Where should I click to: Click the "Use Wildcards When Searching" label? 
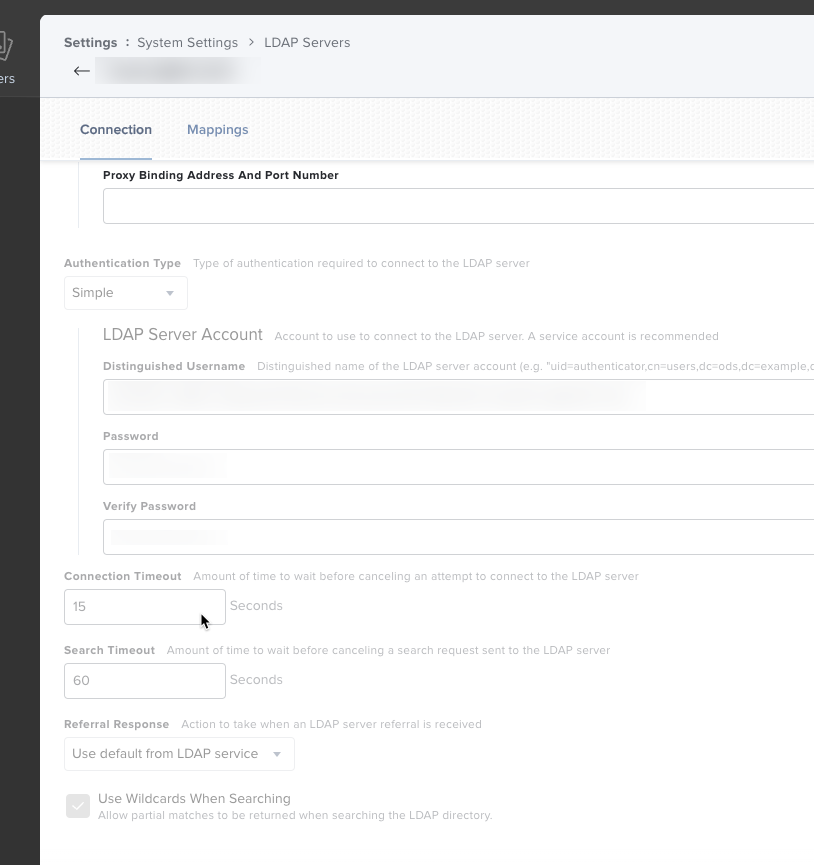(x=194, y=798)
